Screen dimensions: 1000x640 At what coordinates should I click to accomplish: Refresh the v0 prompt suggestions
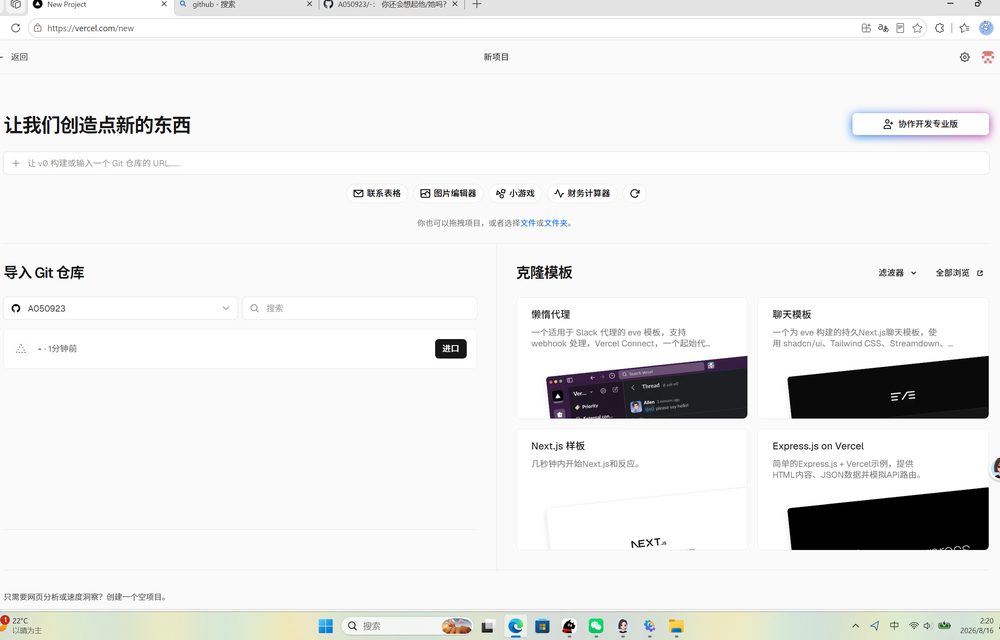point(635,193)
